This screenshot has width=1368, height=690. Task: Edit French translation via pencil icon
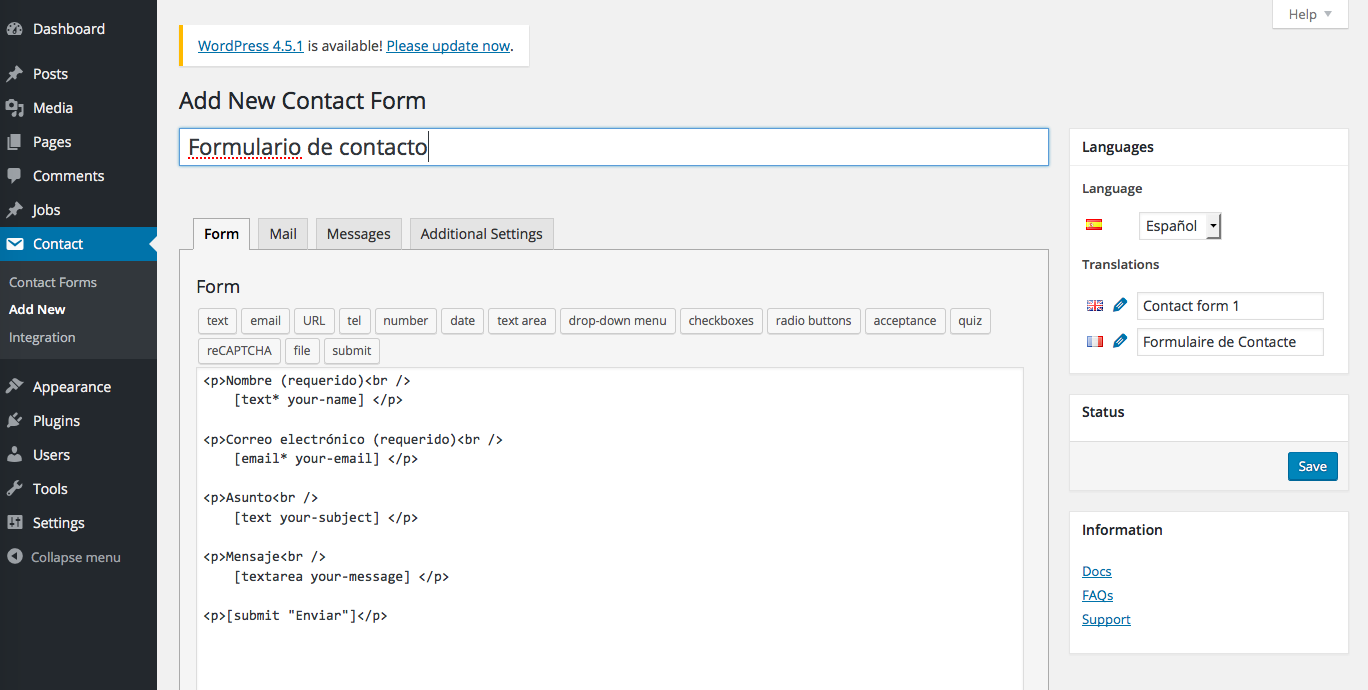(x=1120, y=341)
